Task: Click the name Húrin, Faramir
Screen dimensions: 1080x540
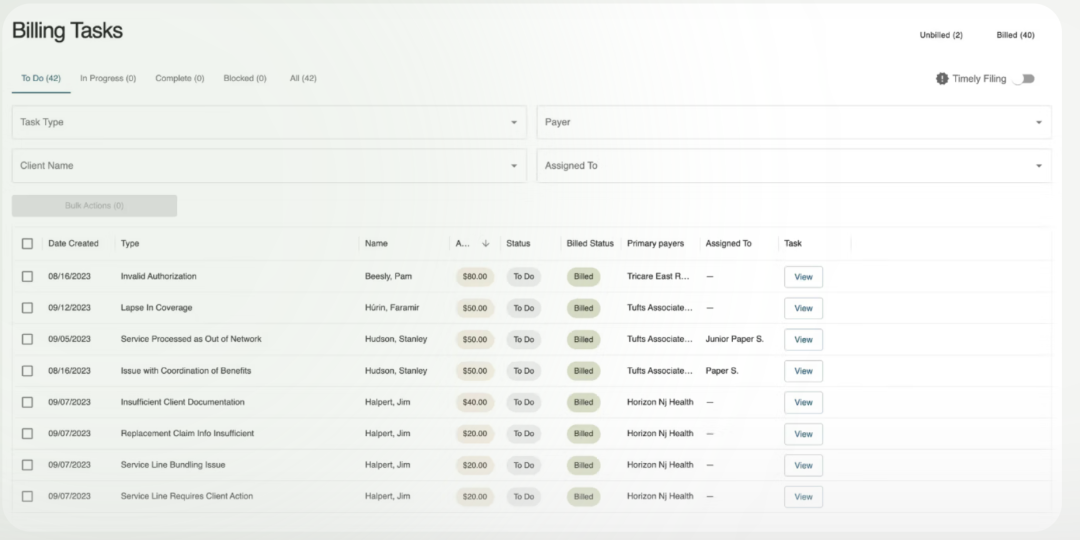Action: (x=392, y=308)
